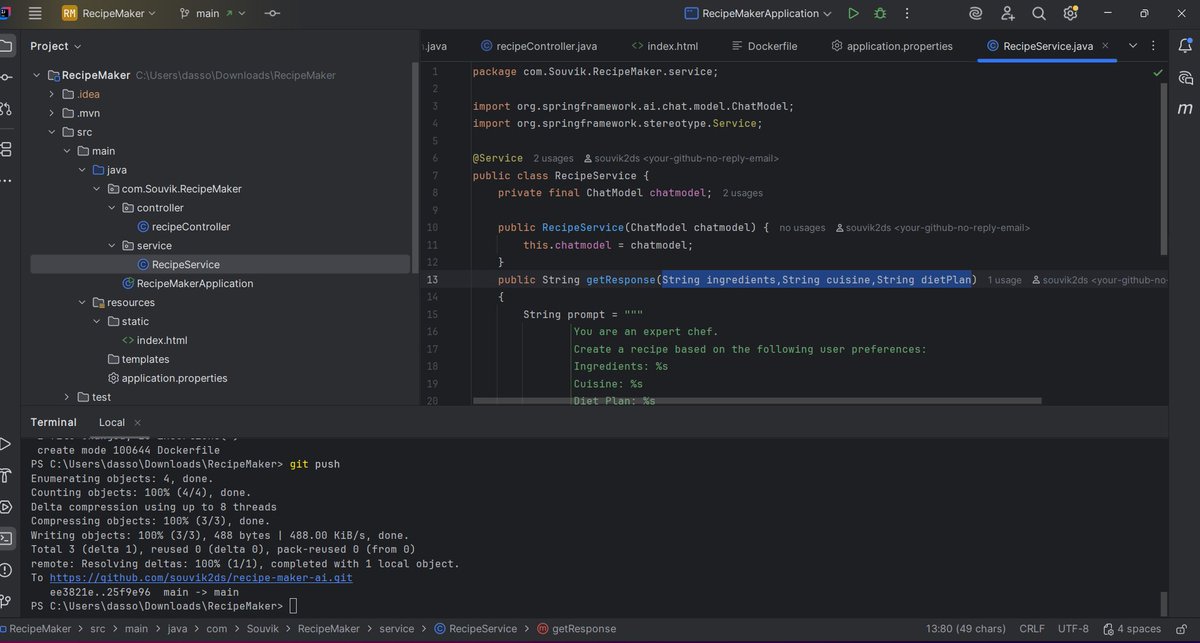Click the commit icon in title bar
The height and width of the screenshot is (643, 1200).
[x=272, y=14]
